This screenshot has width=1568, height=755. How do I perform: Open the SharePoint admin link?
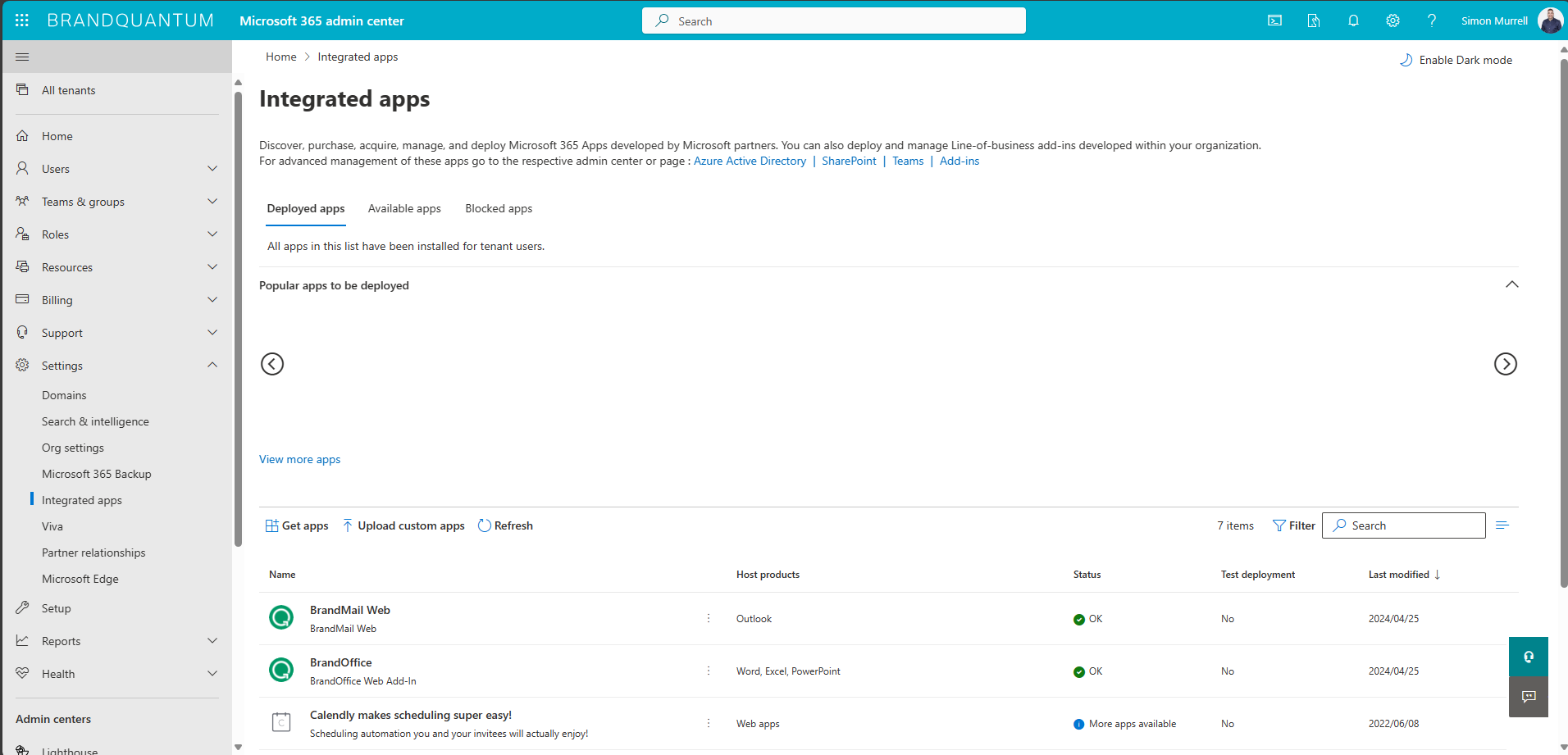[x=849, y=161]
